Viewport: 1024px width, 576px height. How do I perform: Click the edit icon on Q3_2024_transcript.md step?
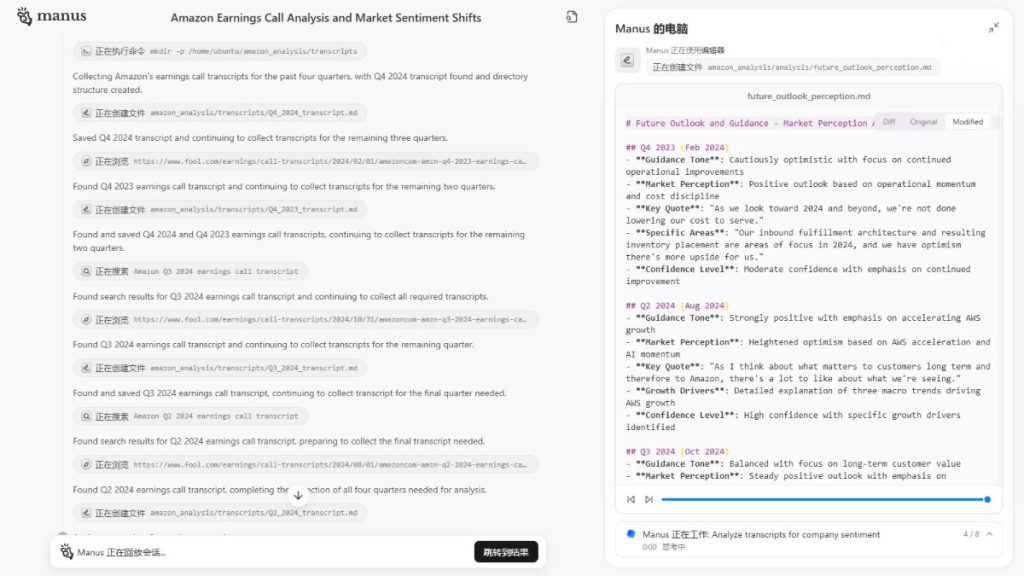[86, 368]
